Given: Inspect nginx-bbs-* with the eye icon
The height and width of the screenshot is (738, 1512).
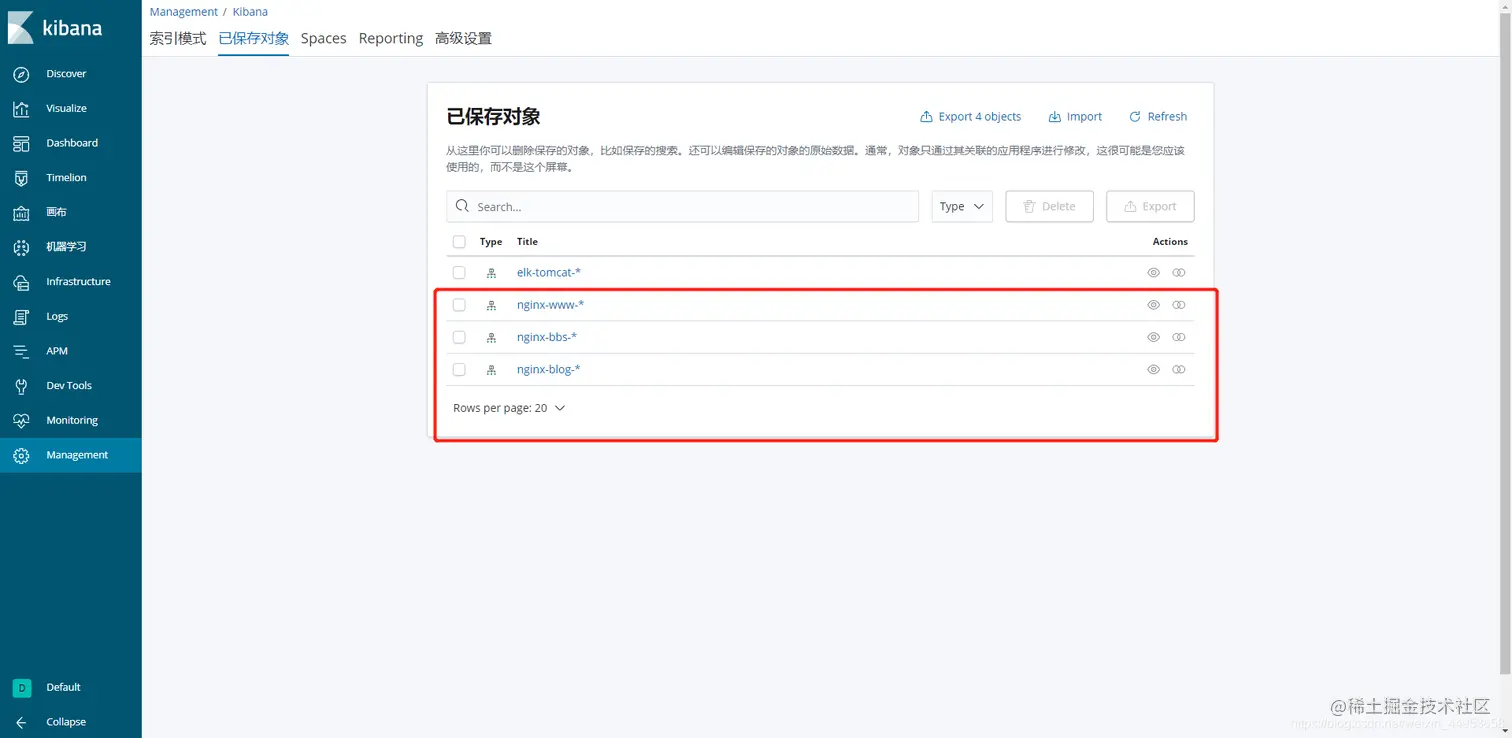Looking at the screenshot, I should (x=1153, y=337).
